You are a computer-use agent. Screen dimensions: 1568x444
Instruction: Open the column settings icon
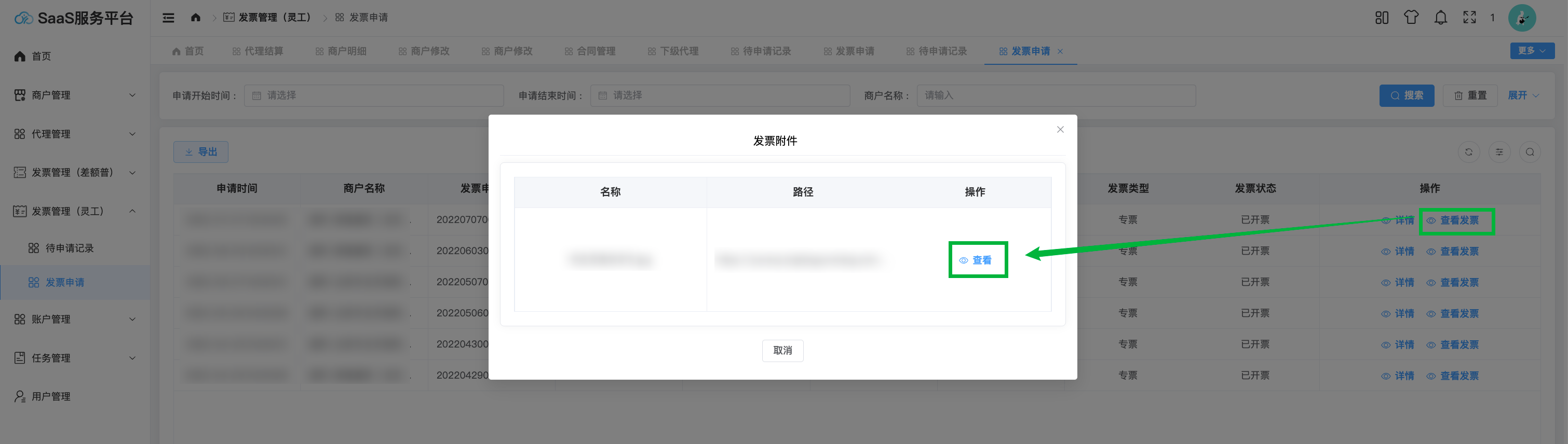coord(1498,152)
